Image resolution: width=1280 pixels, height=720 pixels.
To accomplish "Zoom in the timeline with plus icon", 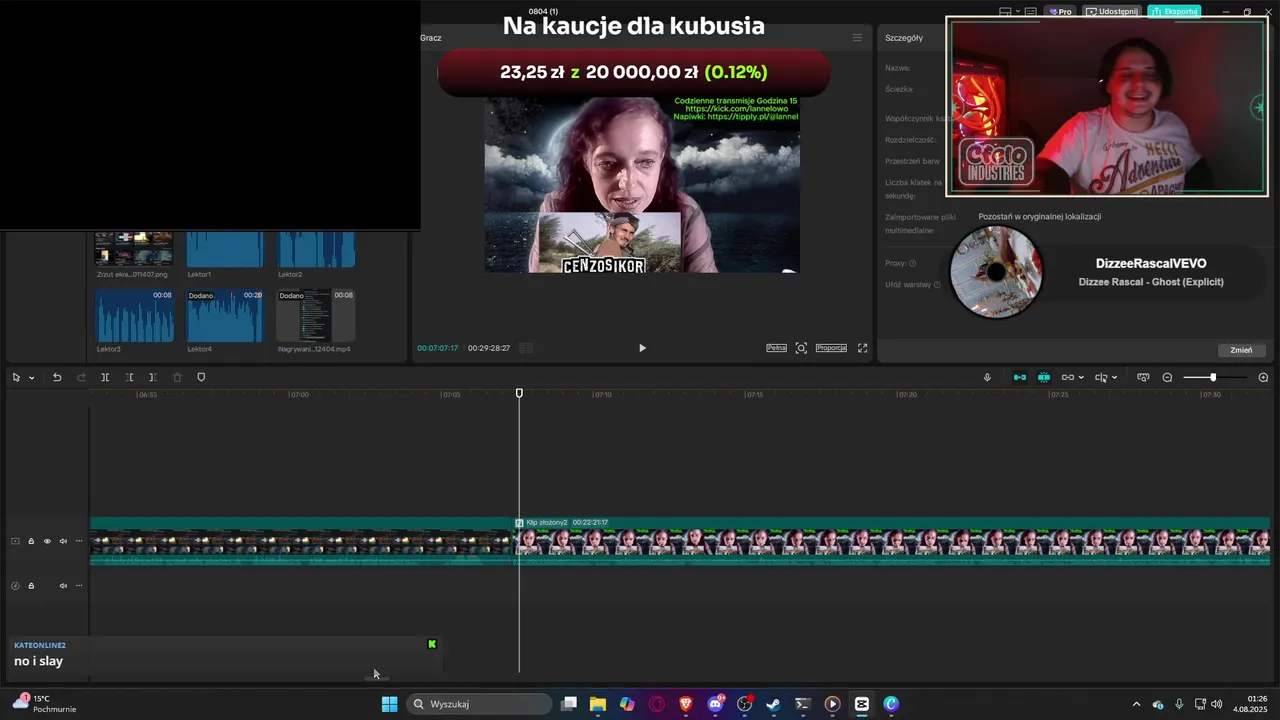I will tap(1263, 377).
